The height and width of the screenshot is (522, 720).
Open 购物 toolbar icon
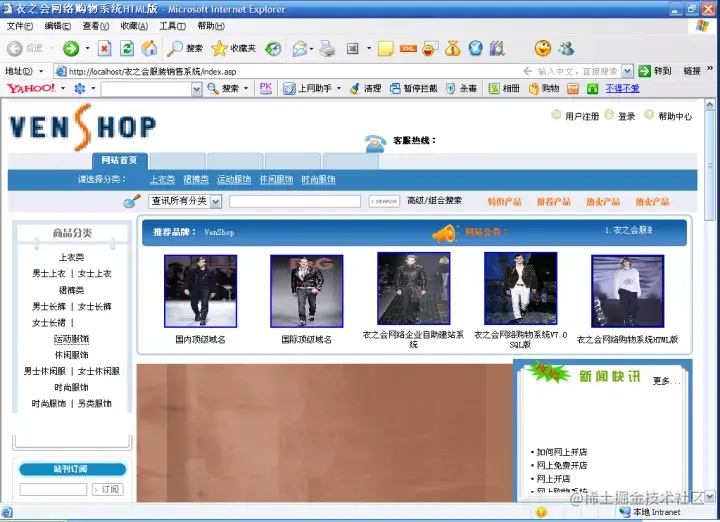(533, 88)
